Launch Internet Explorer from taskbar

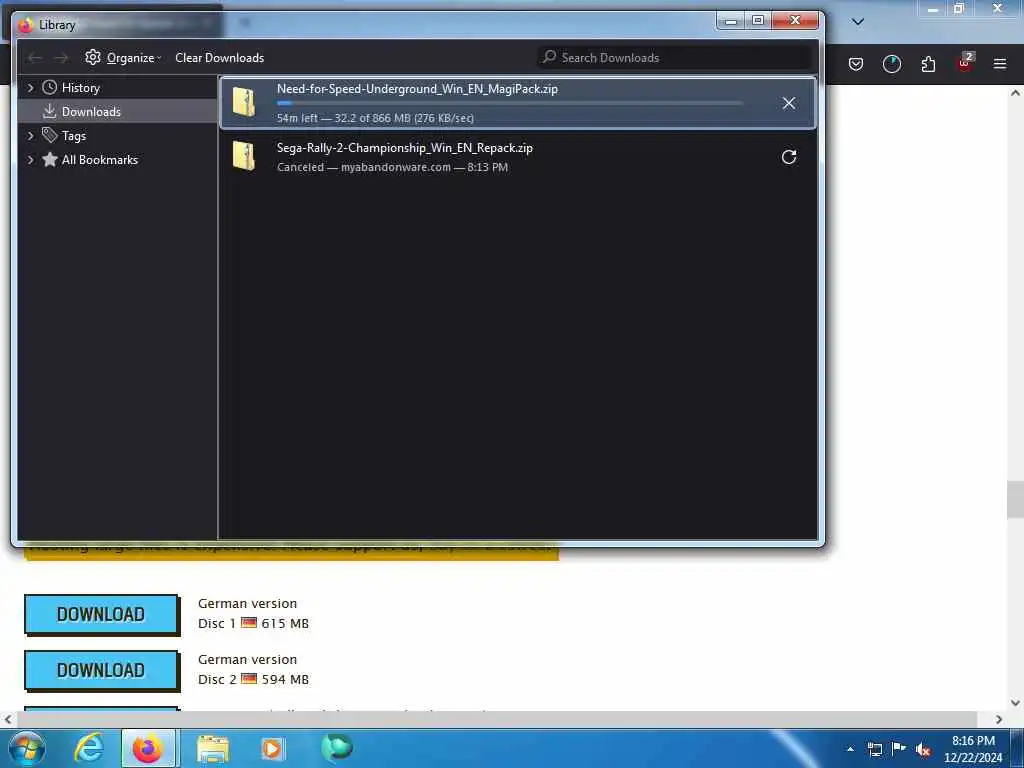click(x=89, y=748)
